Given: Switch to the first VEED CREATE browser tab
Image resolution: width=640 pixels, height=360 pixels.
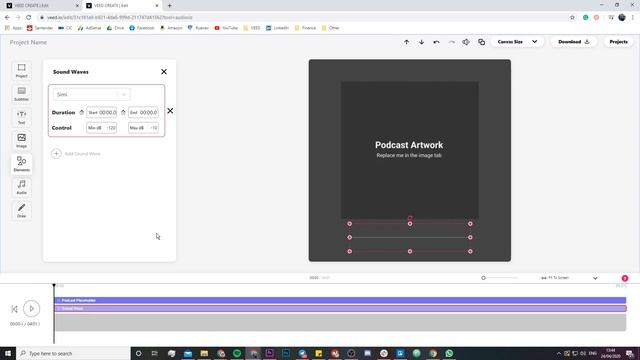Looking at the screenshot, I should point(41,6).
